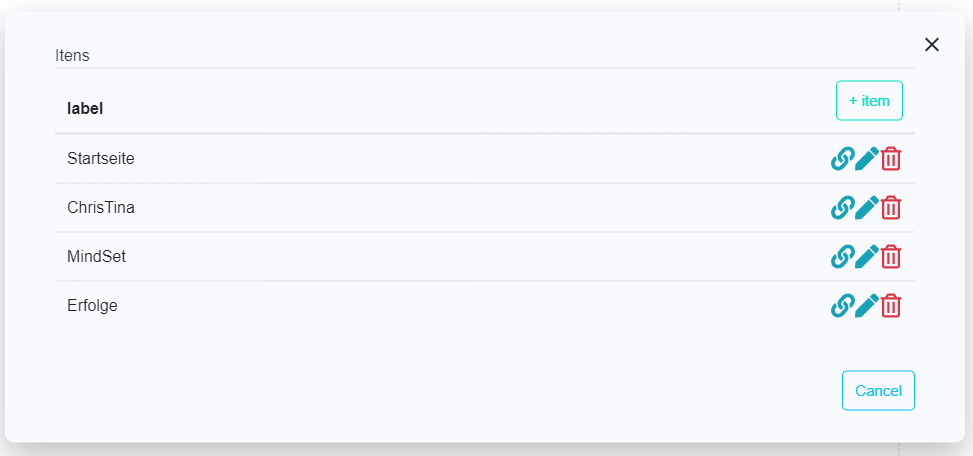Edit the Erfolge entry with pencil
973x456 pixels.
(x=866, y=306)
